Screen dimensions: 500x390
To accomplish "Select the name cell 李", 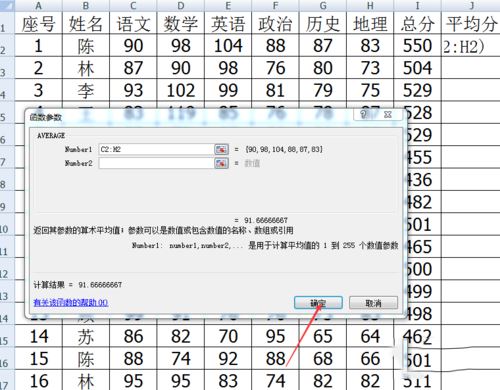I will click(x=86, y=90).
